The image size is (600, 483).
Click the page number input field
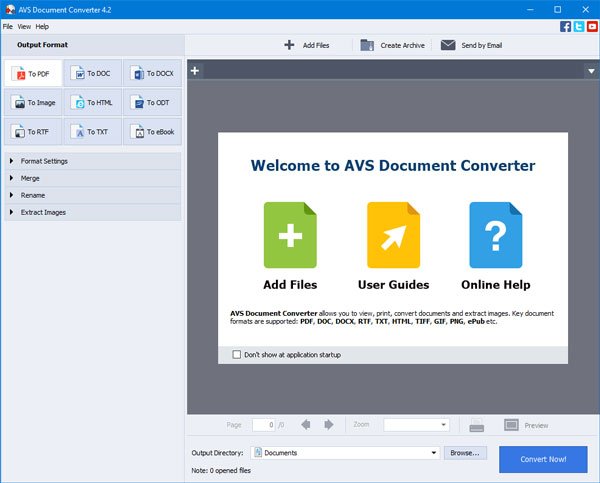[x=263, y=425]
